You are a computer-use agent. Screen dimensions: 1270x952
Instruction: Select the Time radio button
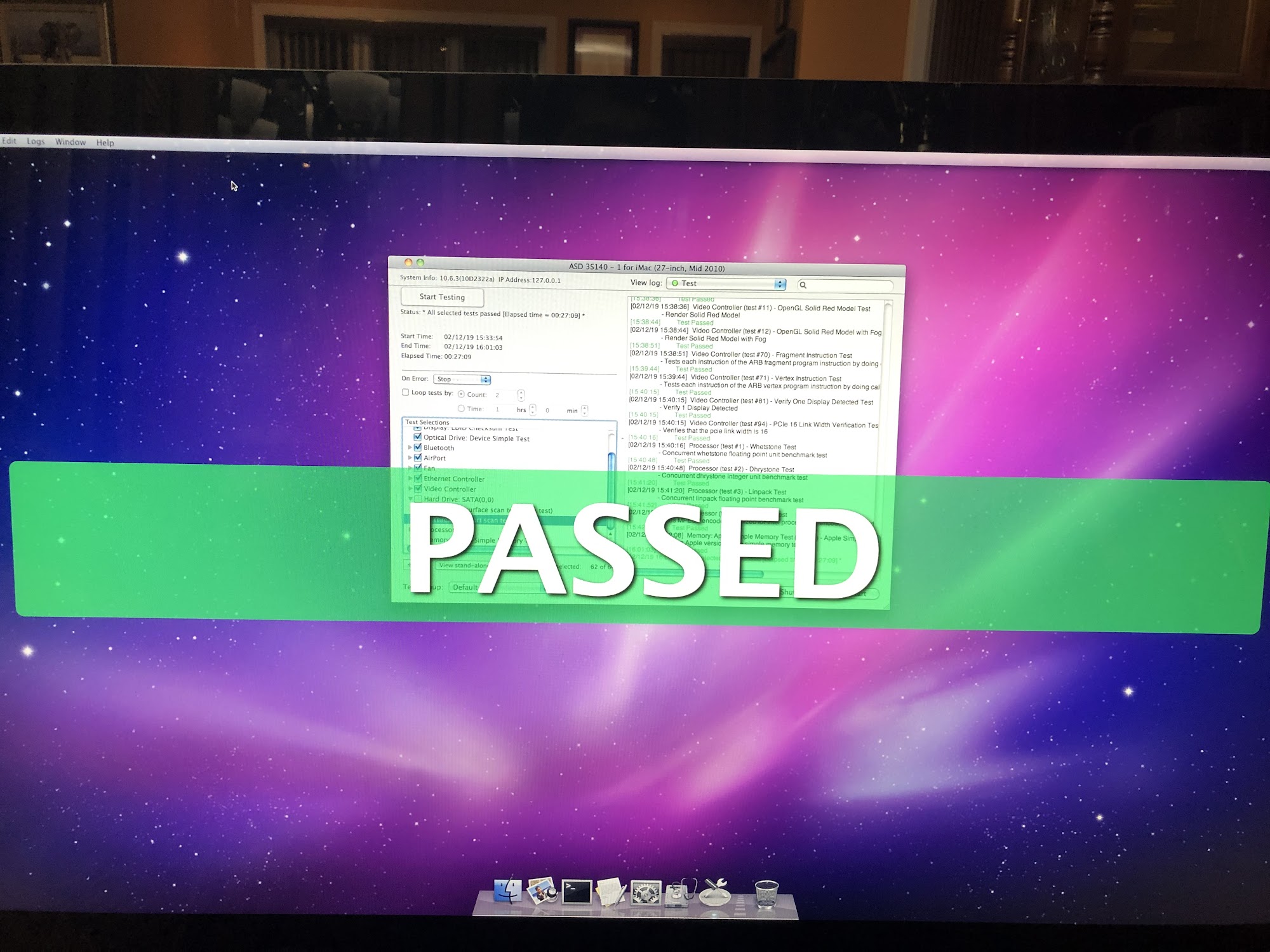tap(462, 409)
